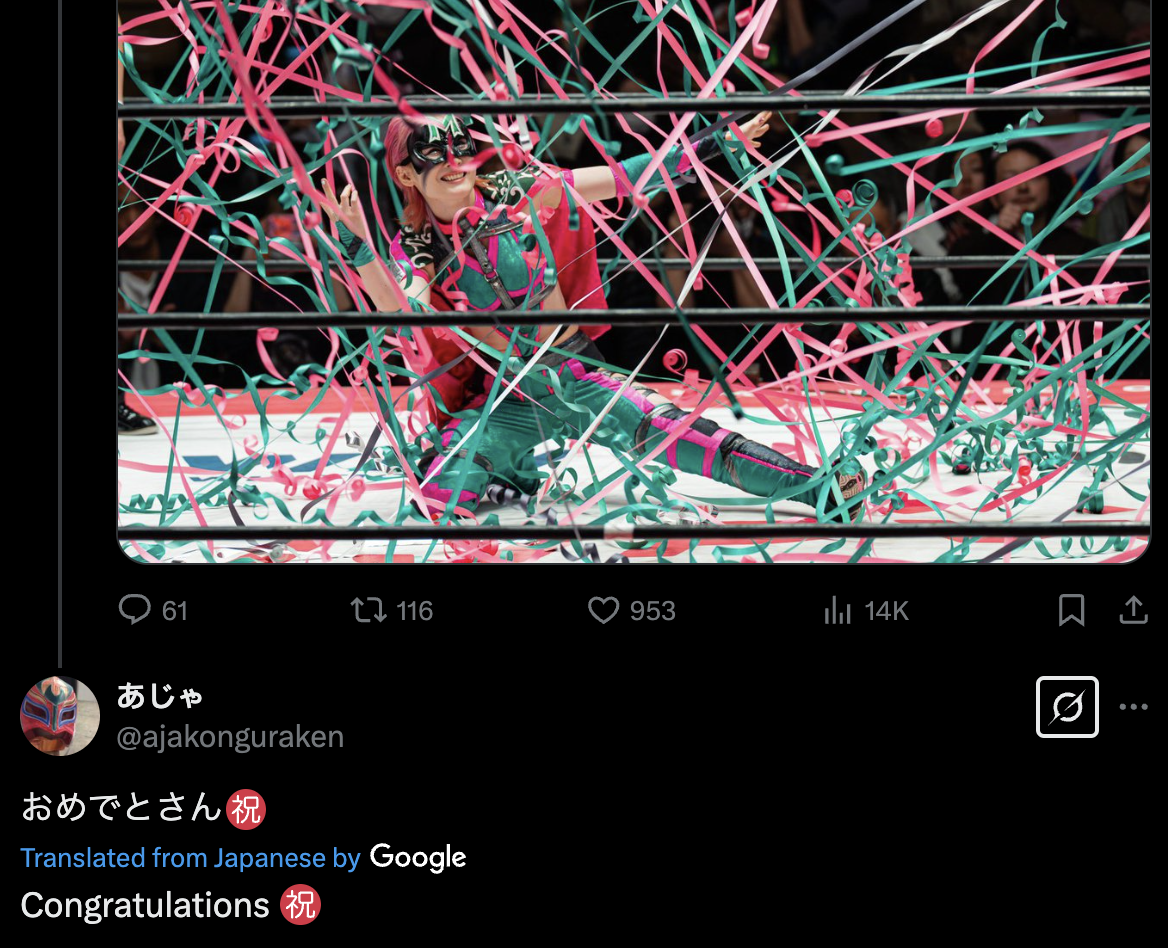Click the Google logo text
The width and height of the screenshot is (1168, 948).
tap(418, 858)
